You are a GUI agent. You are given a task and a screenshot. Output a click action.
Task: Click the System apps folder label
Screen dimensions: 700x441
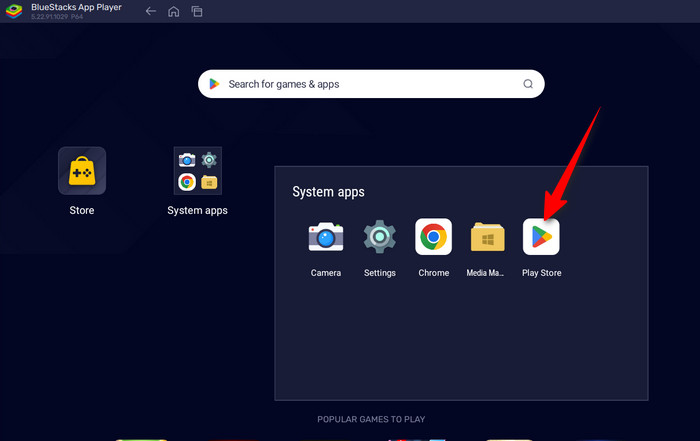[x=197, y=211]
